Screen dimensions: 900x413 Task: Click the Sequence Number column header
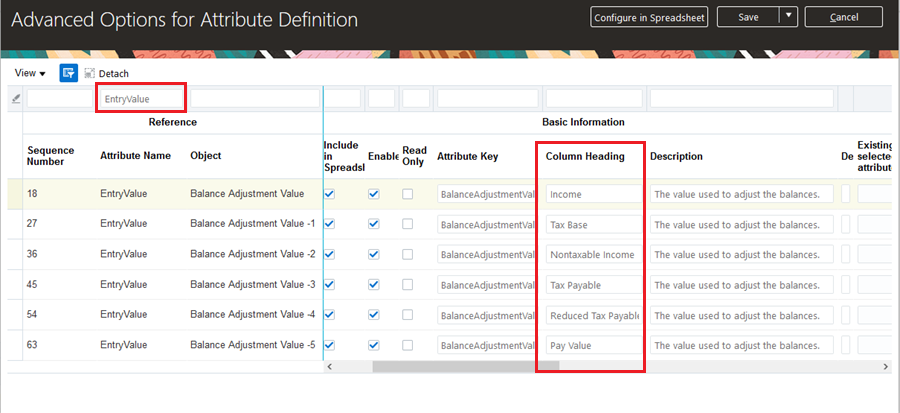click(x=51, y=156)
